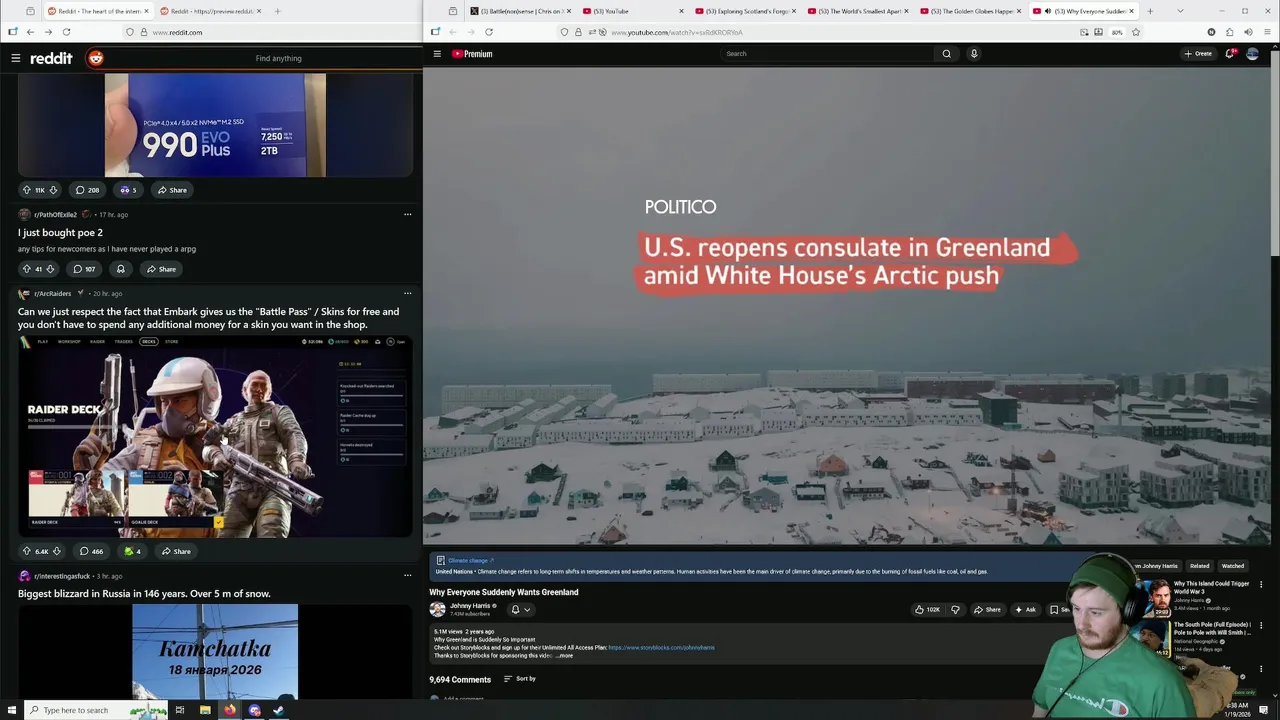Open new tab in Reddit browser window

pos(277,11)
